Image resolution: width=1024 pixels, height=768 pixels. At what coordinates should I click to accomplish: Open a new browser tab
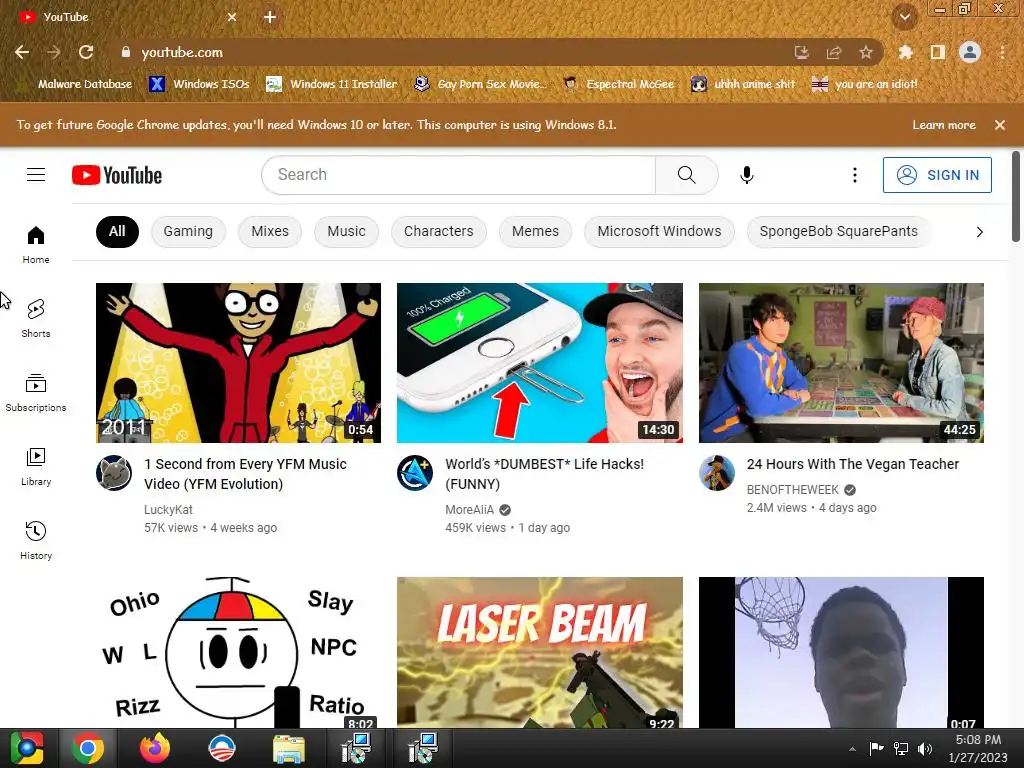tap(270, 17)
